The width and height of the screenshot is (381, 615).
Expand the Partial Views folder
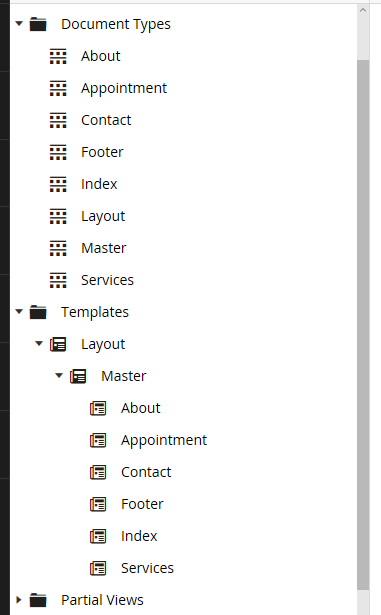[18, 600]
